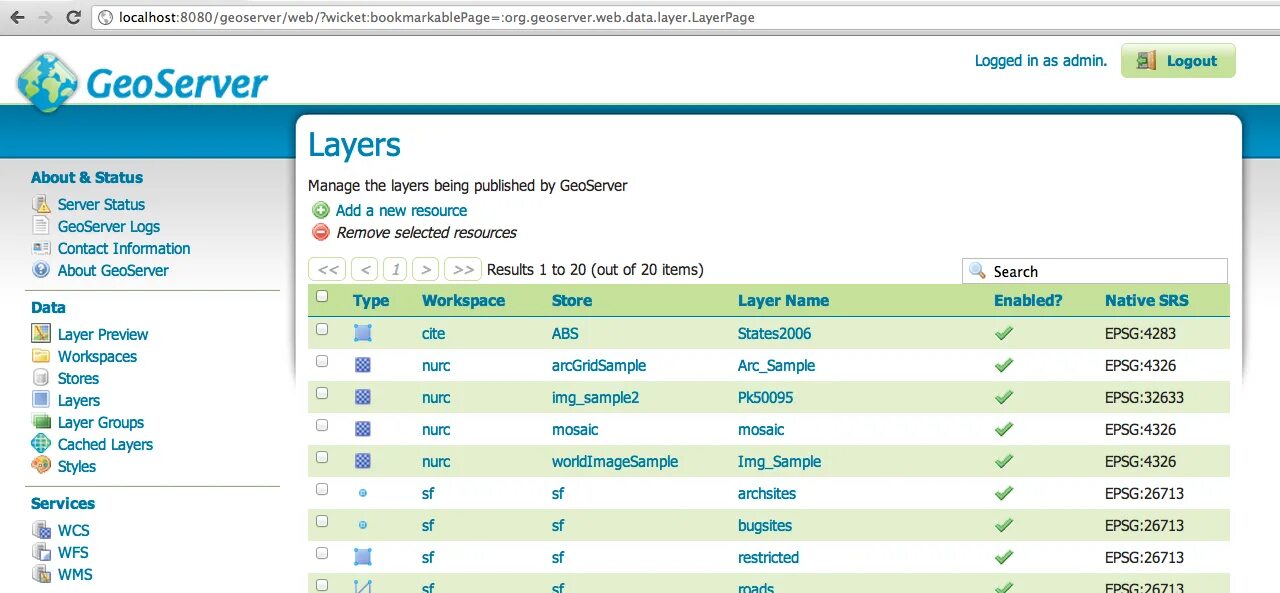Click polygon type icon for States2006
The width and height of the screenshot is (1280, 593).
click(x=363, y=333)
